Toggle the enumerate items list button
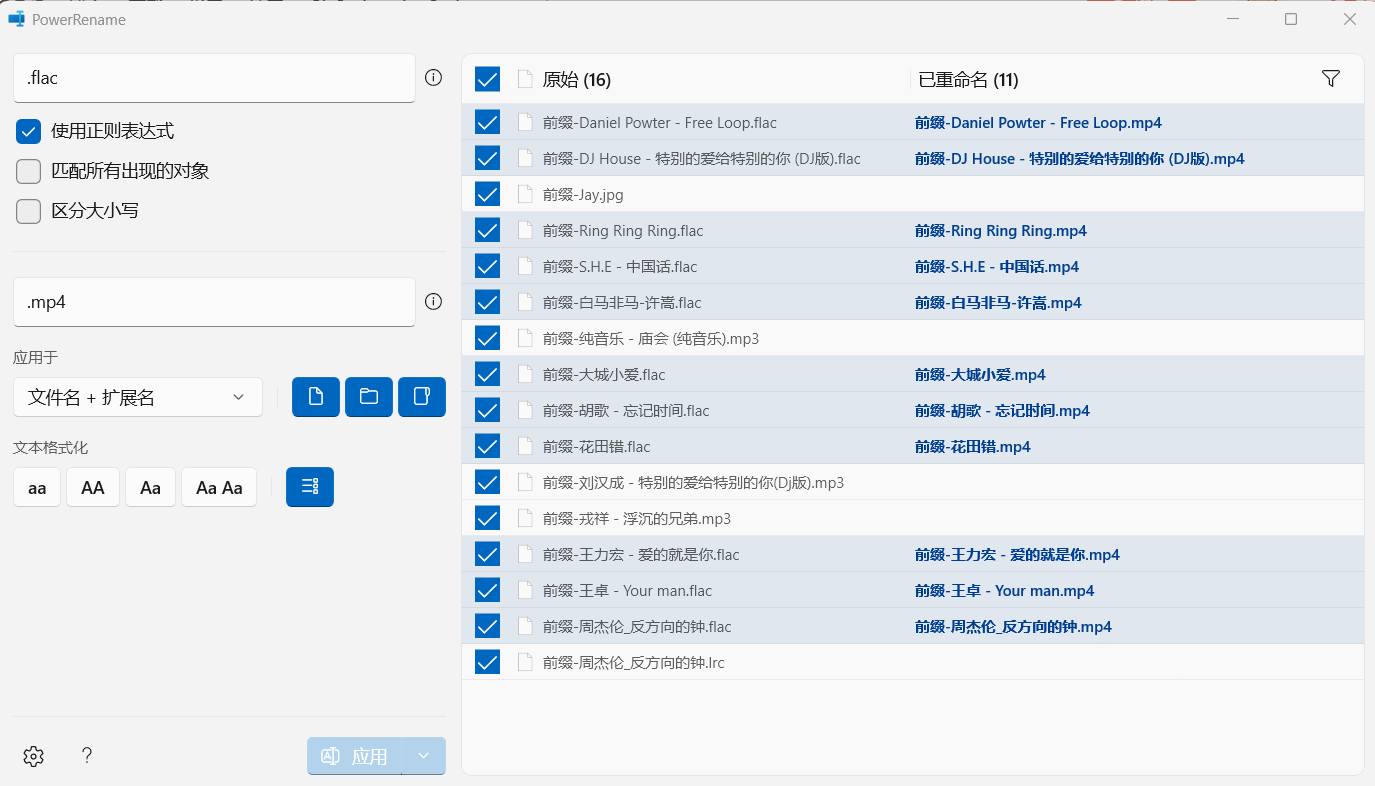 pos(310,487)
